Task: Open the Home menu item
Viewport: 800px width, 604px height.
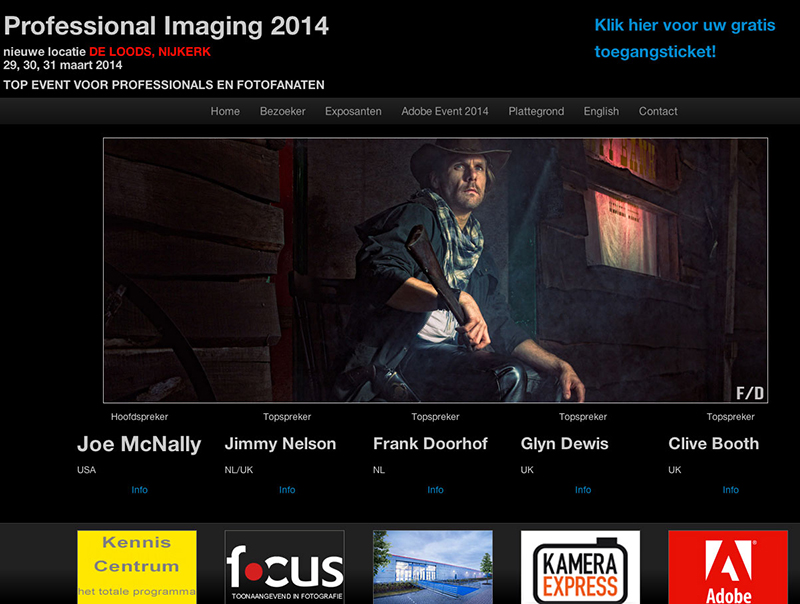Action: [x=225, y=111]
